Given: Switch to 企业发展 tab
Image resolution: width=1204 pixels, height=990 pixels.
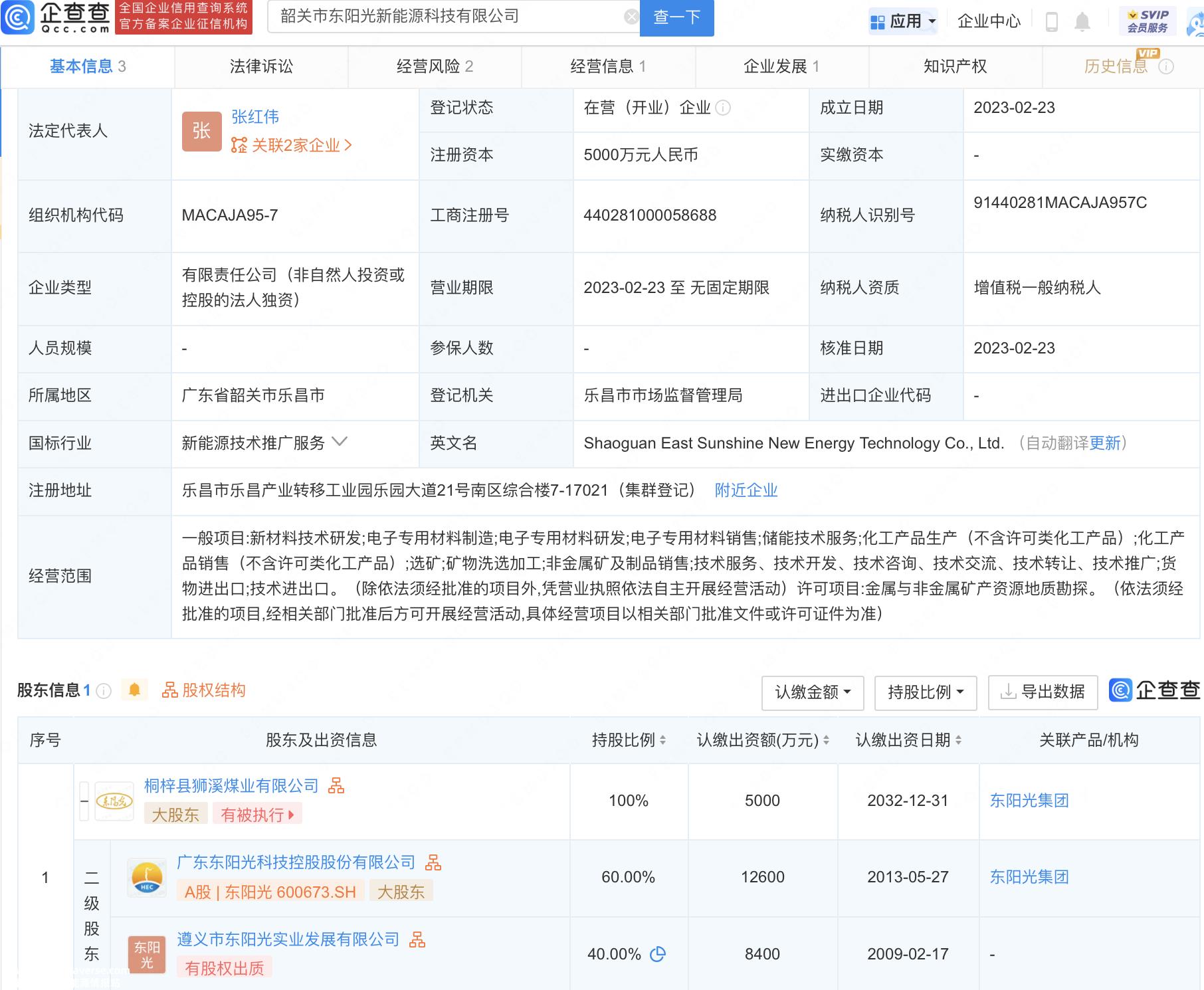Looking at the screenshot, I should pyautogui.click(x=781, y=66).
